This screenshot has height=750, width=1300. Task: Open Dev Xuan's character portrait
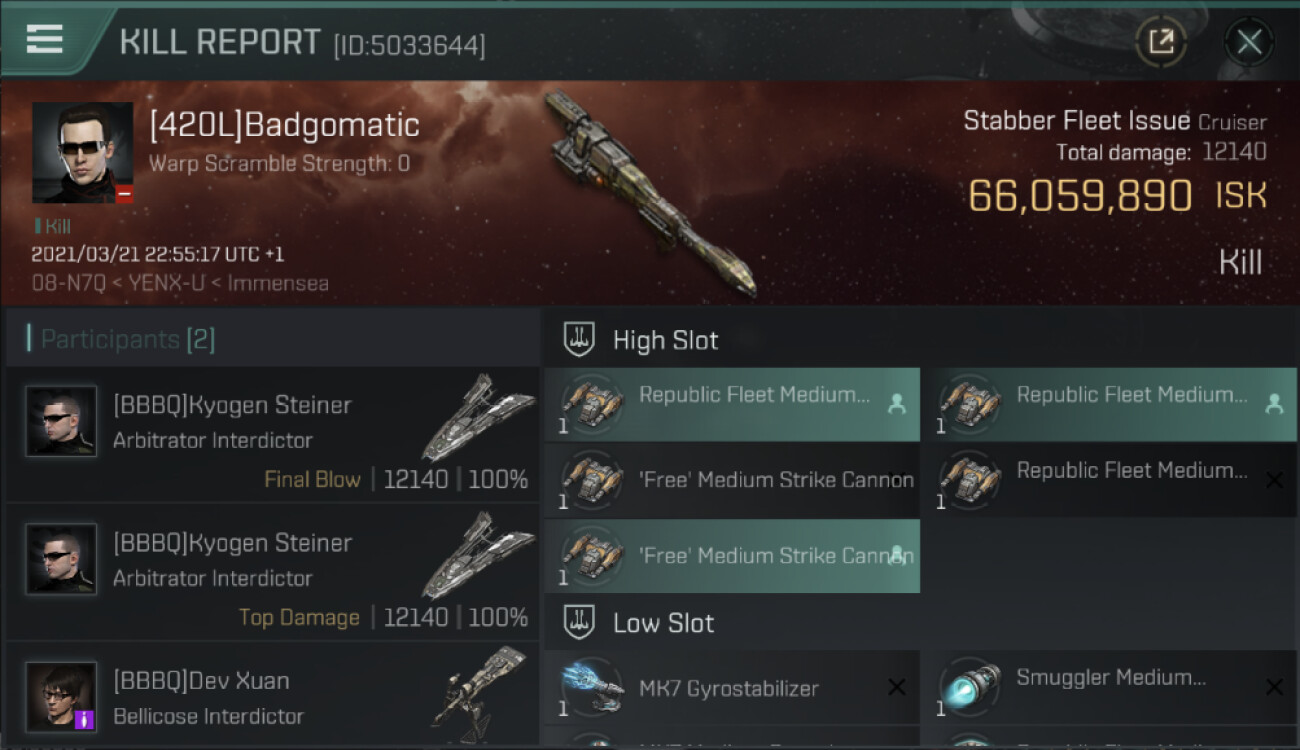tap(61, 696)
